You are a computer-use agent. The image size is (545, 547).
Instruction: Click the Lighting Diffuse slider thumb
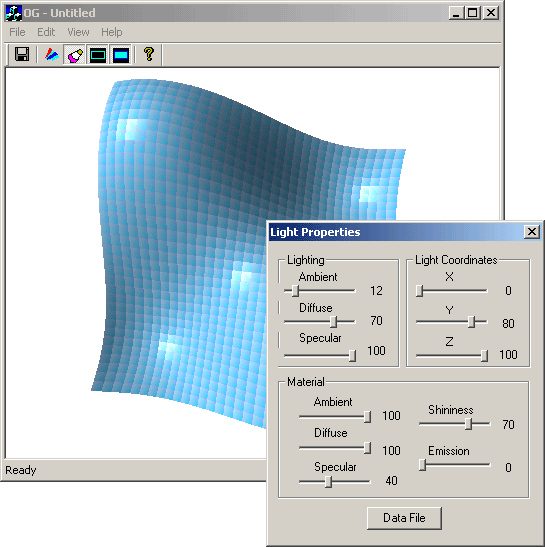tap(333, 321)
